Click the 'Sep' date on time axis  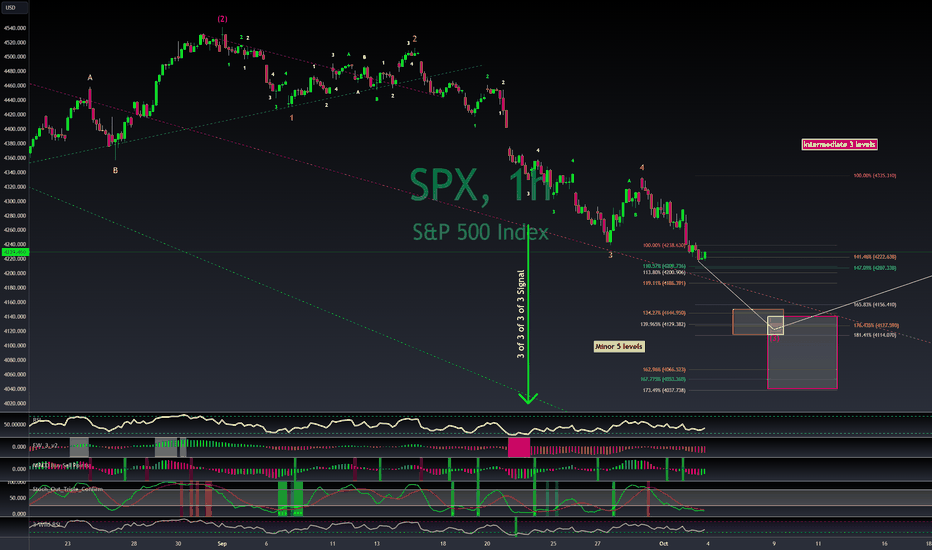(x=222, y=543)
